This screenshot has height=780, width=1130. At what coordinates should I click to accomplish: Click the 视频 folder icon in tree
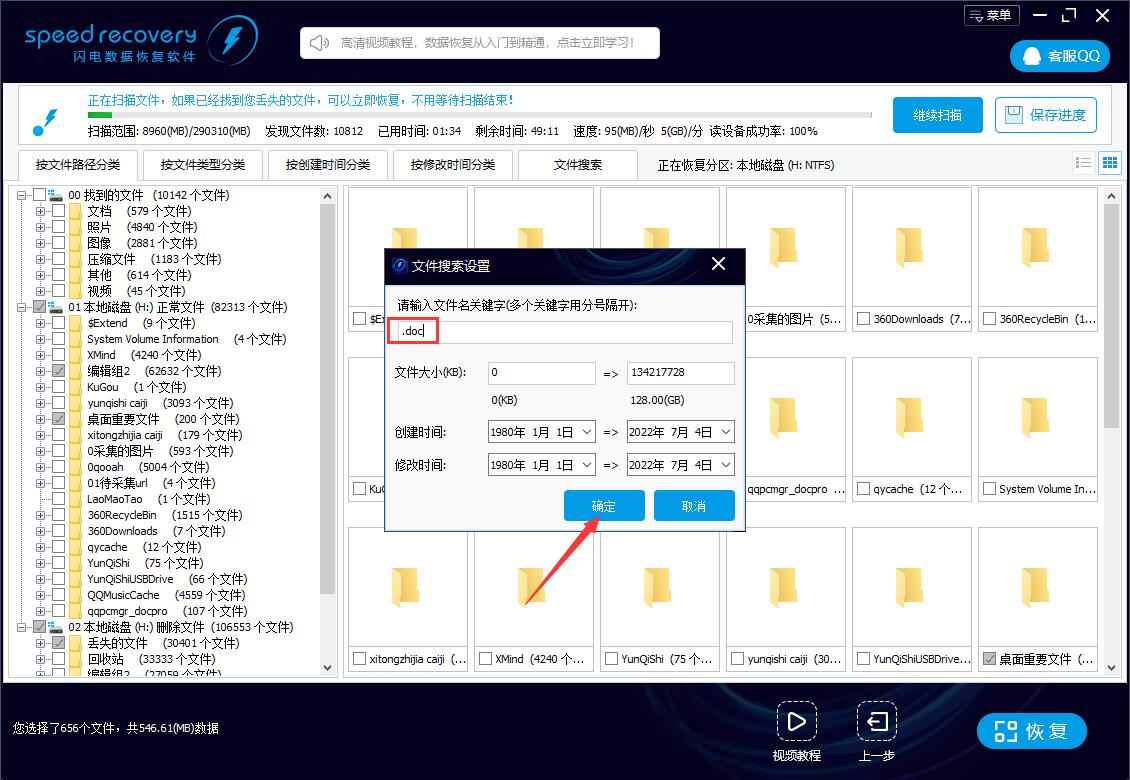click(76, 291)
